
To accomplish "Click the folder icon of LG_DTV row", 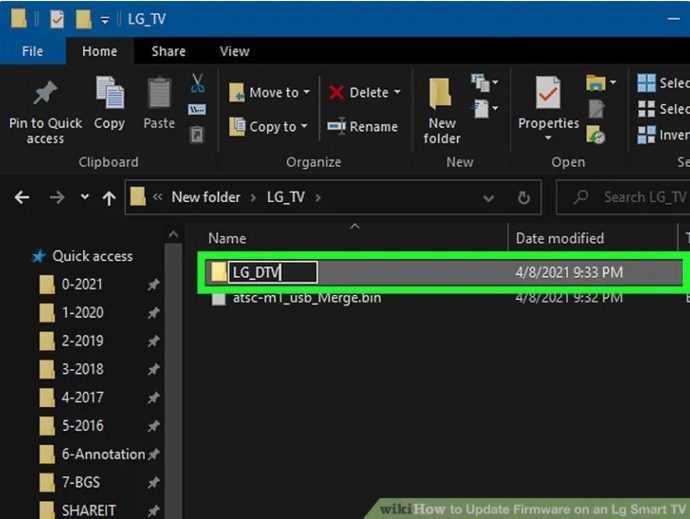I will tap(218, 272).
